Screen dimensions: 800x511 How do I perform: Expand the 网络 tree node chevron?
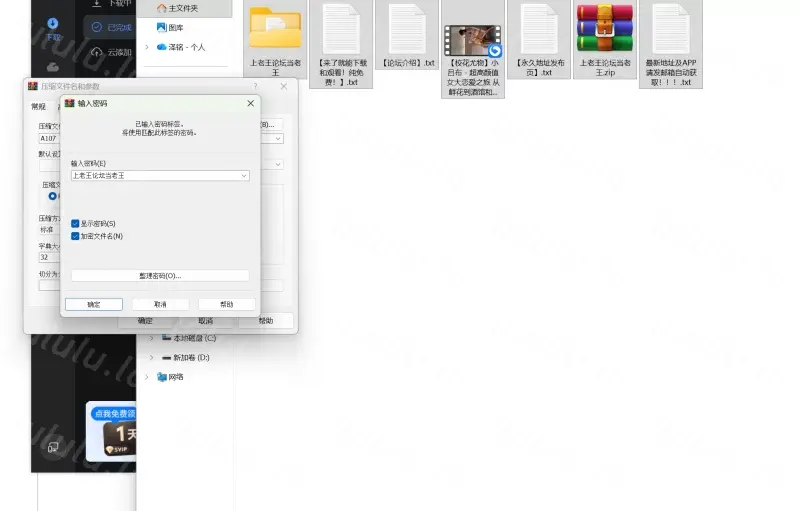pos(148,377)
